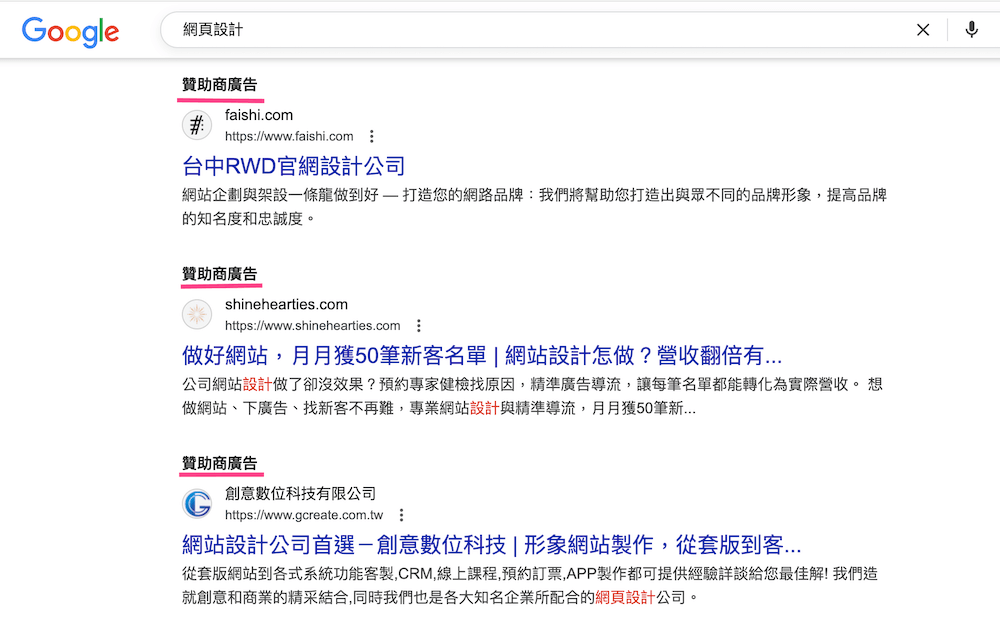Image resolution: width=1000 pixels, height=620 pixels.
Task: Open the three-dot menu beside the faishi.com URL
Action: click(x=372, y=136)
